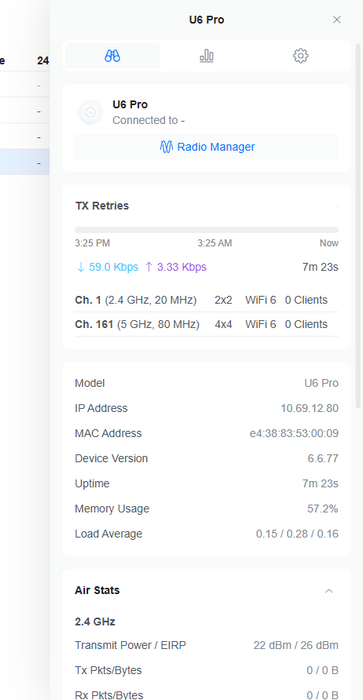
Task: Click the IP address 10.69.12.80
Action: pos(309,408)
